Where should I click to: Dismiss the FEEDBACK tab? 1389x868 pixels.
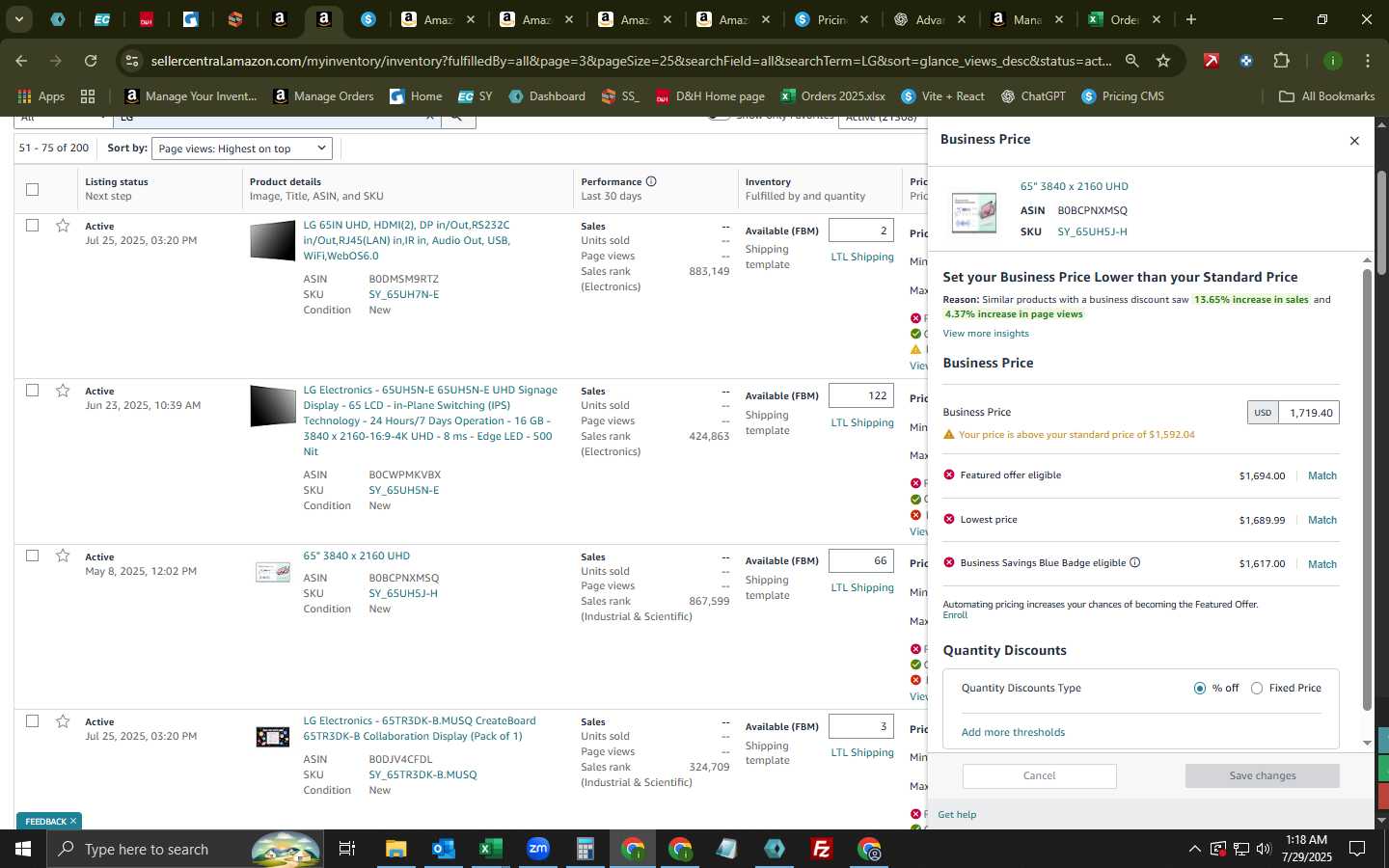coord(72,822)
